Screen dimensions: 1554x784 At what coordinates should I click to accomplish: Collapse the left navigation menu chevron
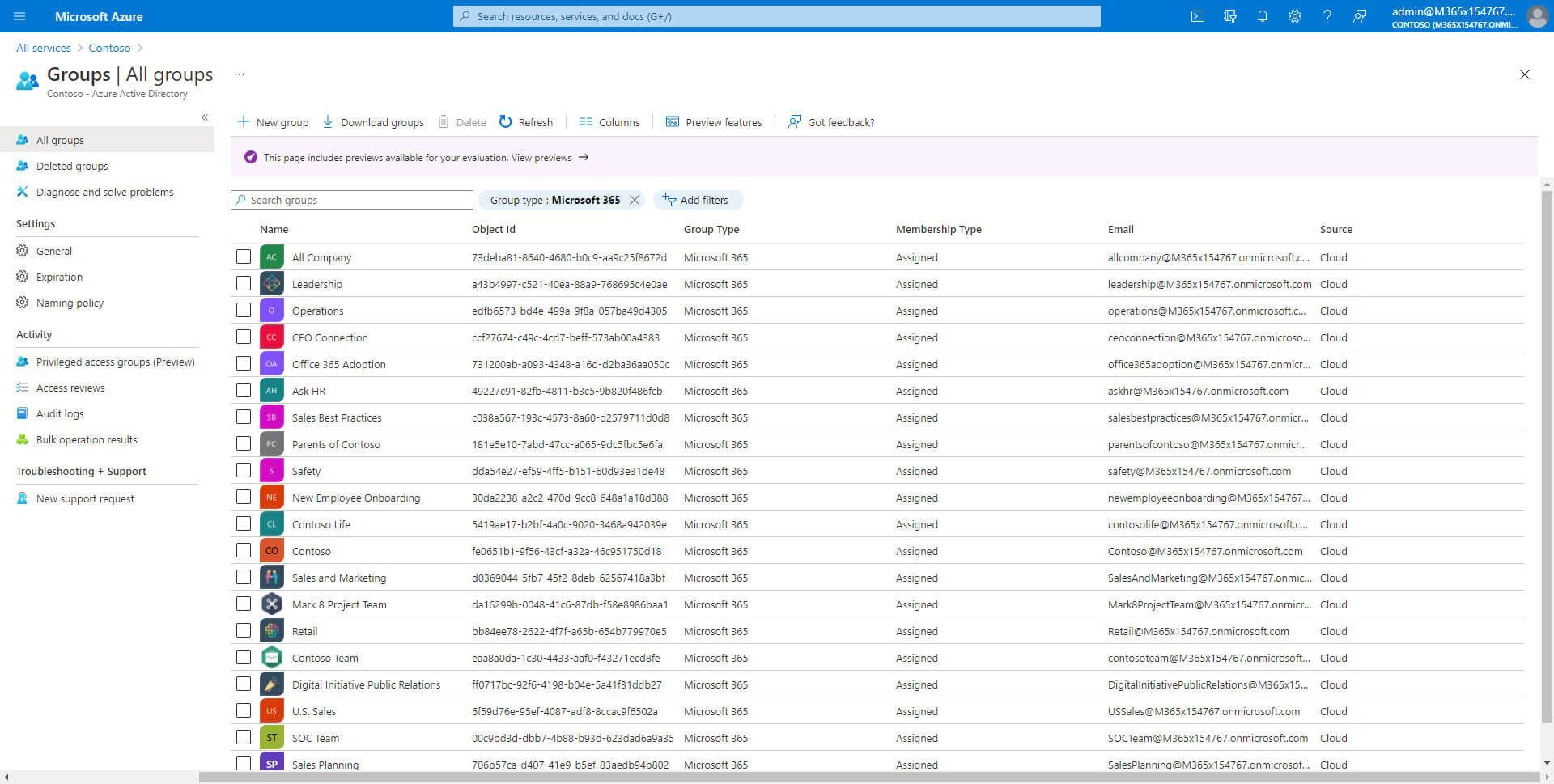coord(205,117)
